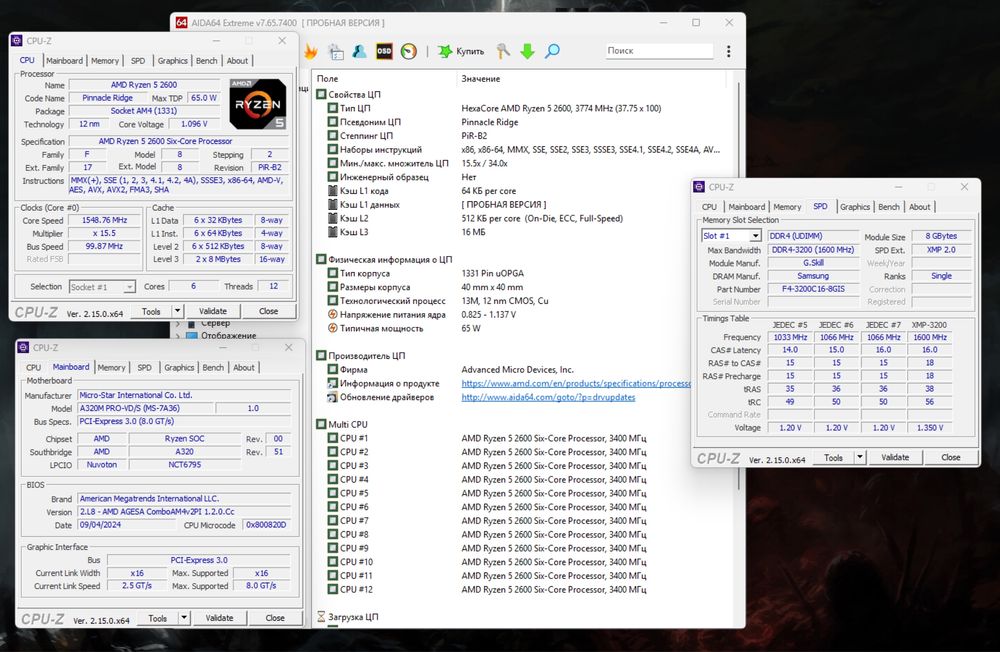Select the Тип корпуса row

point(523,274)
